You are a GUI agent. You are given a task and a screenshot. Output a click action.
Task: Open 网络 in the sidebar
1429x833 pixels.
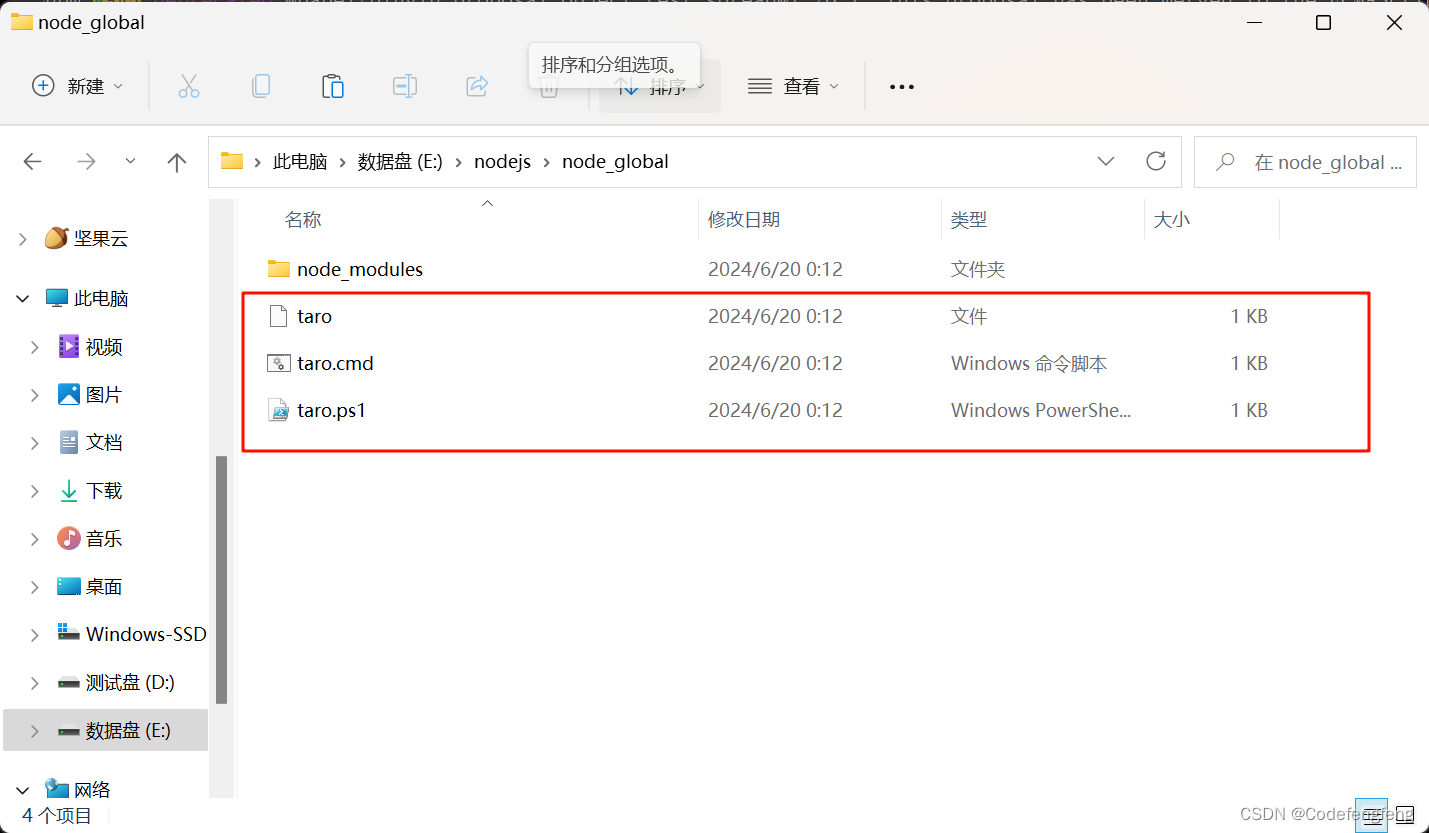click(x=92, y=791)
